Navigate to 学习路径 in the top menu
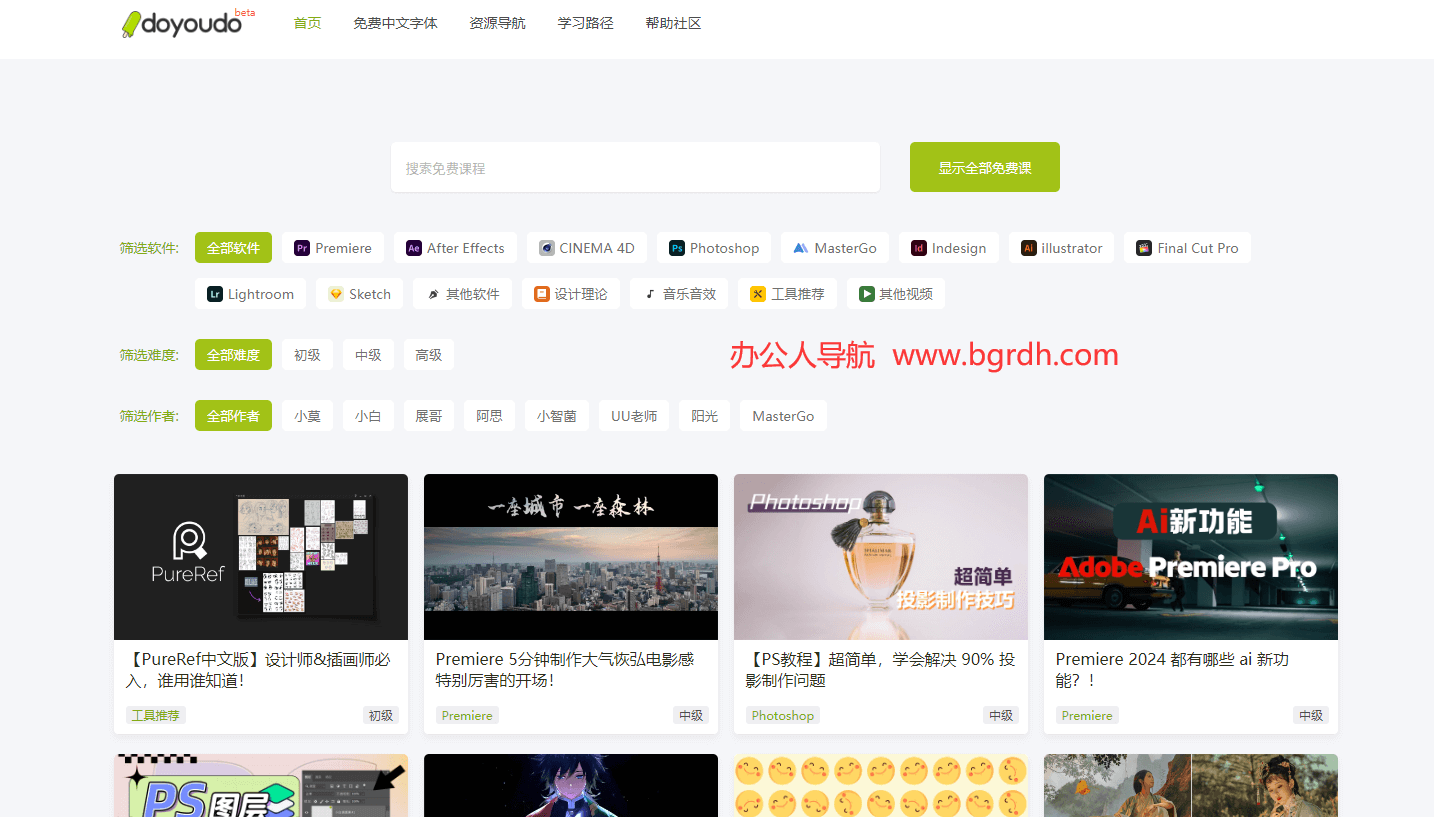Viewport: 1434px width, 817px height. 585,22
